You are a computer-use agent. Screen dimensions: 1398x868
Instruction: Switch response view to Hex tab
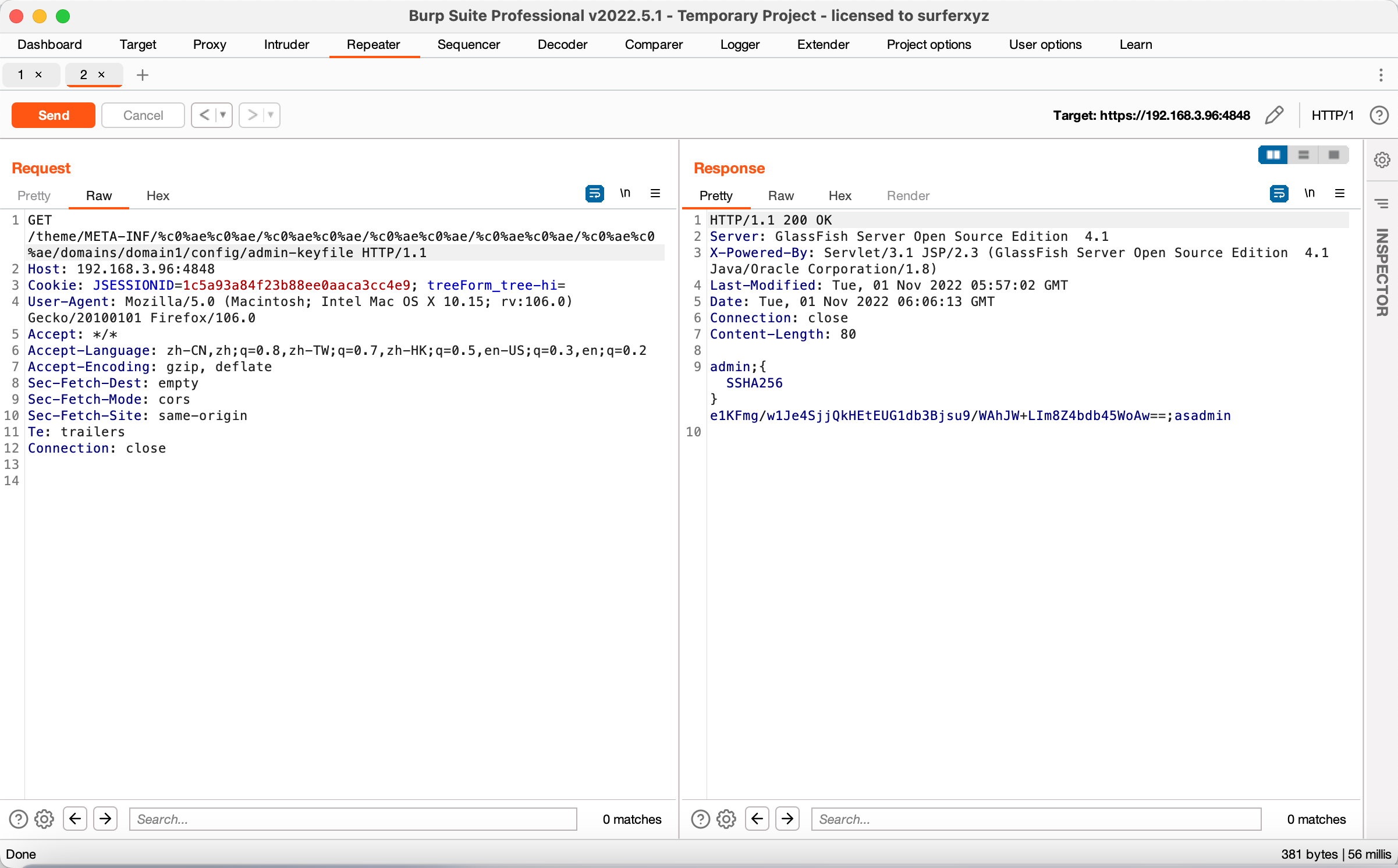[840, 196]
